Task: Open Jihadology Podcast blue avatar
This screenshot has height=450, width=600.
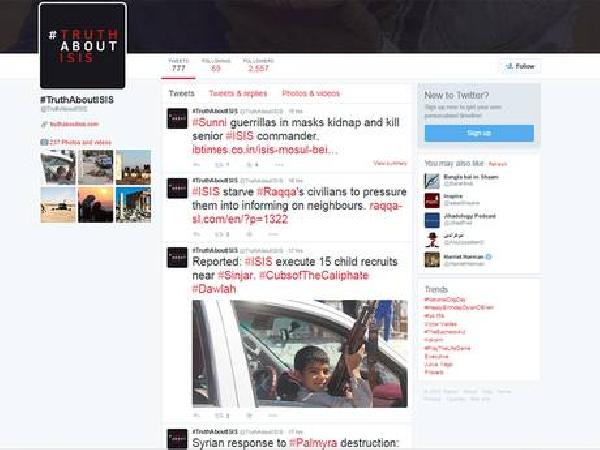Action: (x=432, y=220)
